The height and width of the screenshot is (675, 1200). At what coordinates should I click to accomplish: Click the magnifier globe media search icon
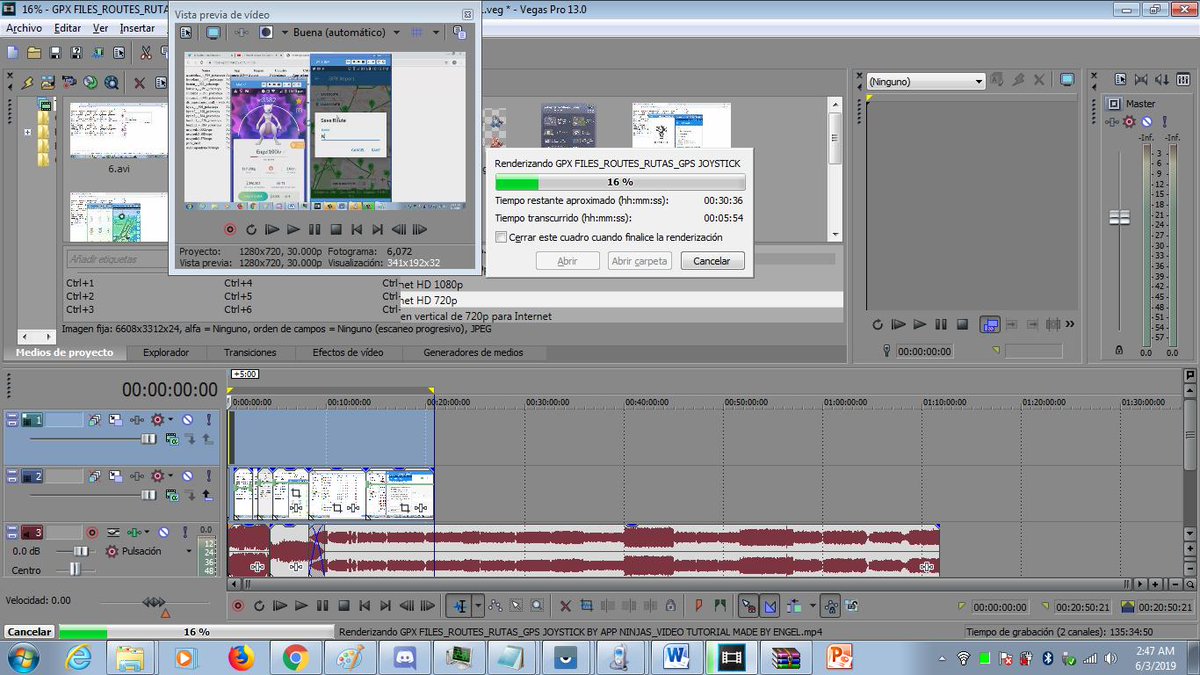(x=113, y=83)
